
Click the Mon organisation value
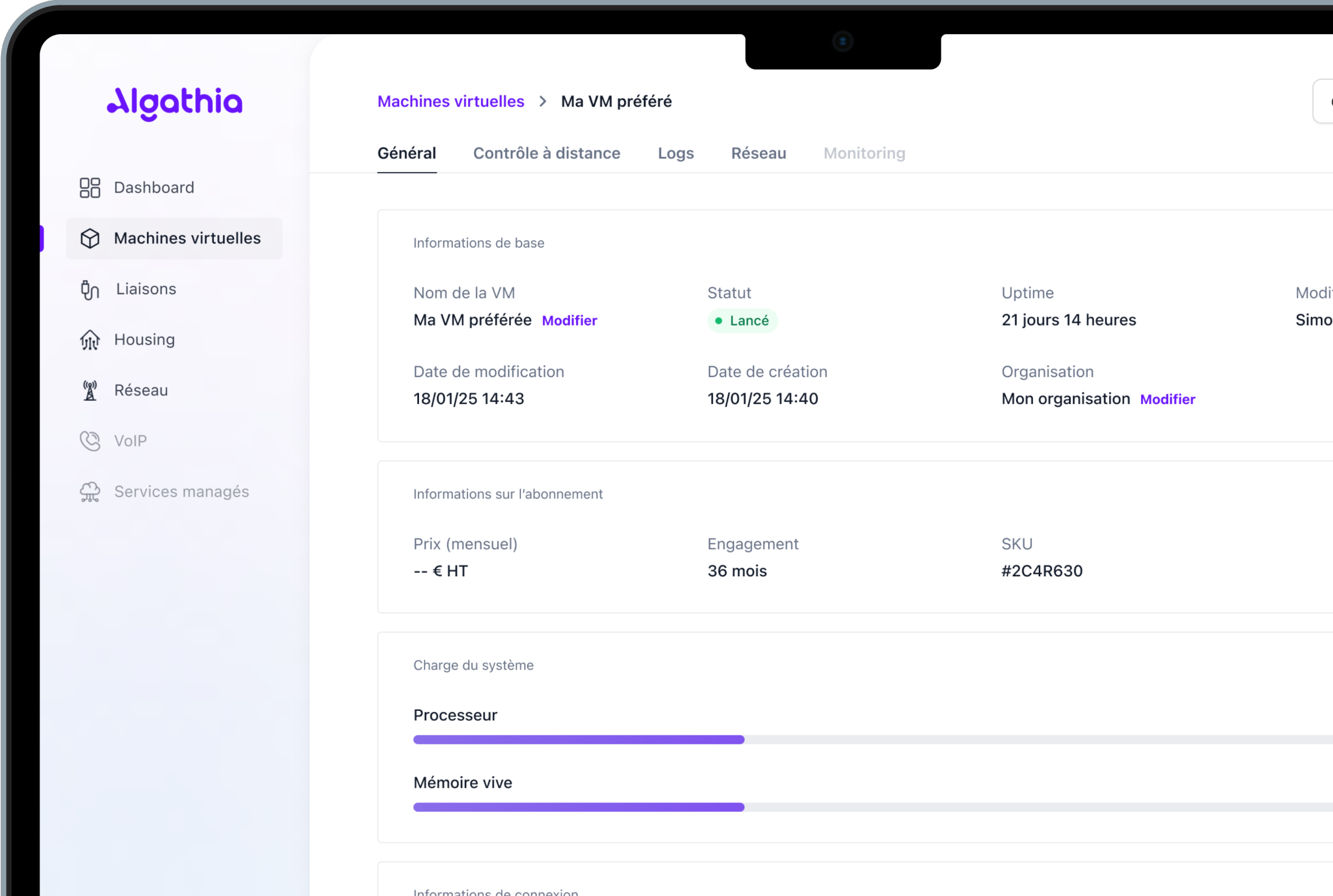1066,399
